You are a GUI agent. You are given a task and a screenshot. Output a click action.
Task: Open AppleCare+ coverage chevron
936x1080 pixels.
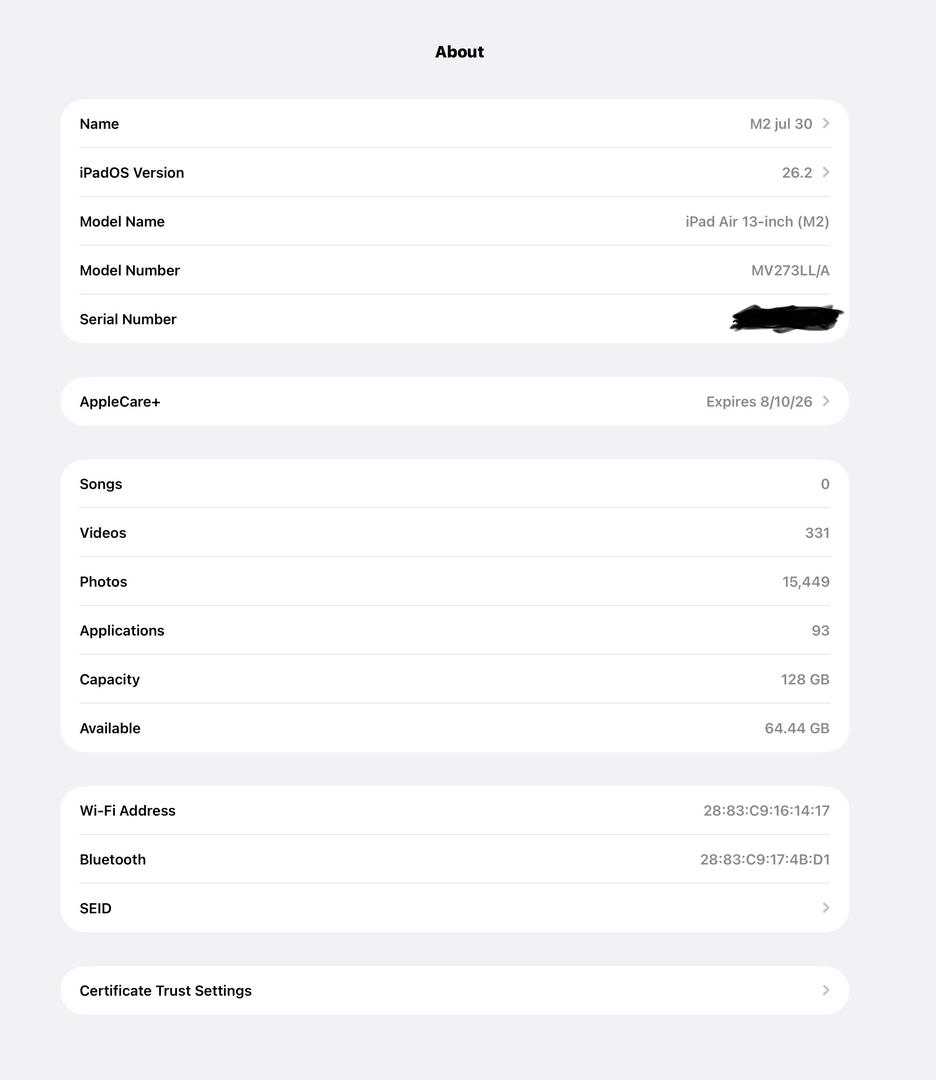click(x=826, y=402)
